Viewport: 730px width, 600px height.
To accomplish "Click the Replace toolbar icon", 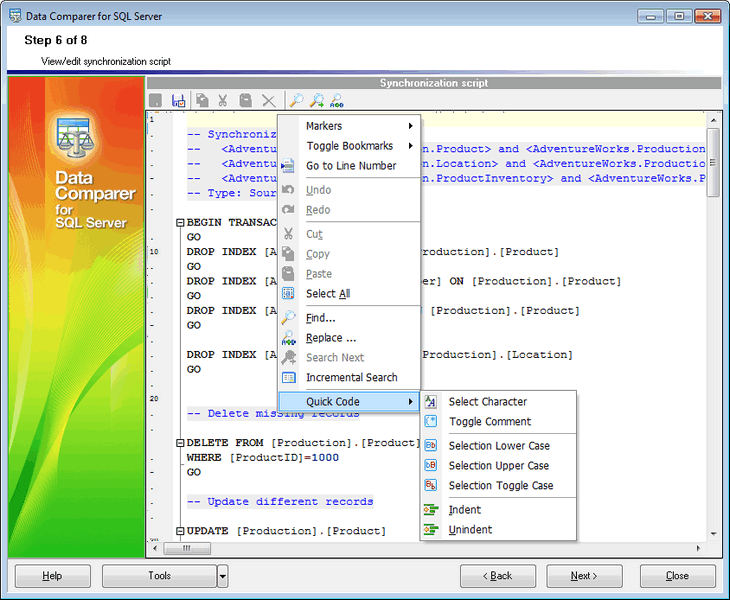I will (x=337, y=100).
